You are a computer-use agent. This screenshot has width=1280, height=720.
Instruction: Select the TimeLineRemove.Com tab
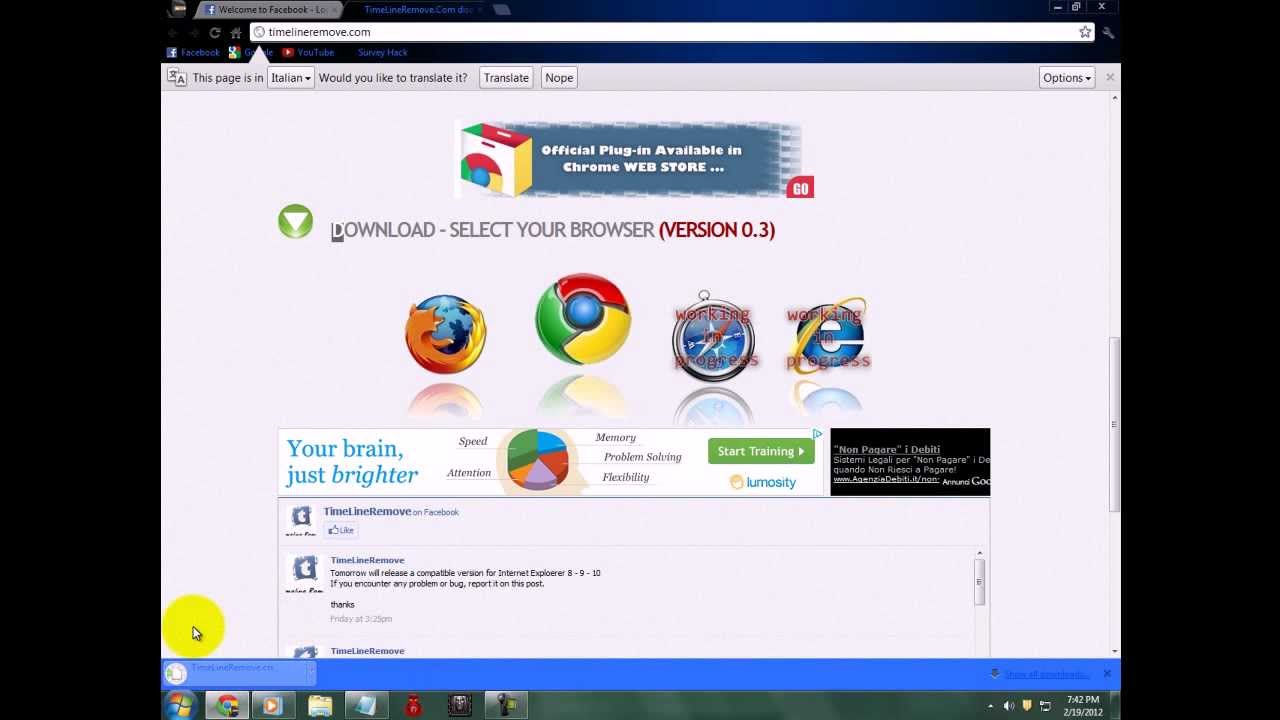click(x=417, y=9)
